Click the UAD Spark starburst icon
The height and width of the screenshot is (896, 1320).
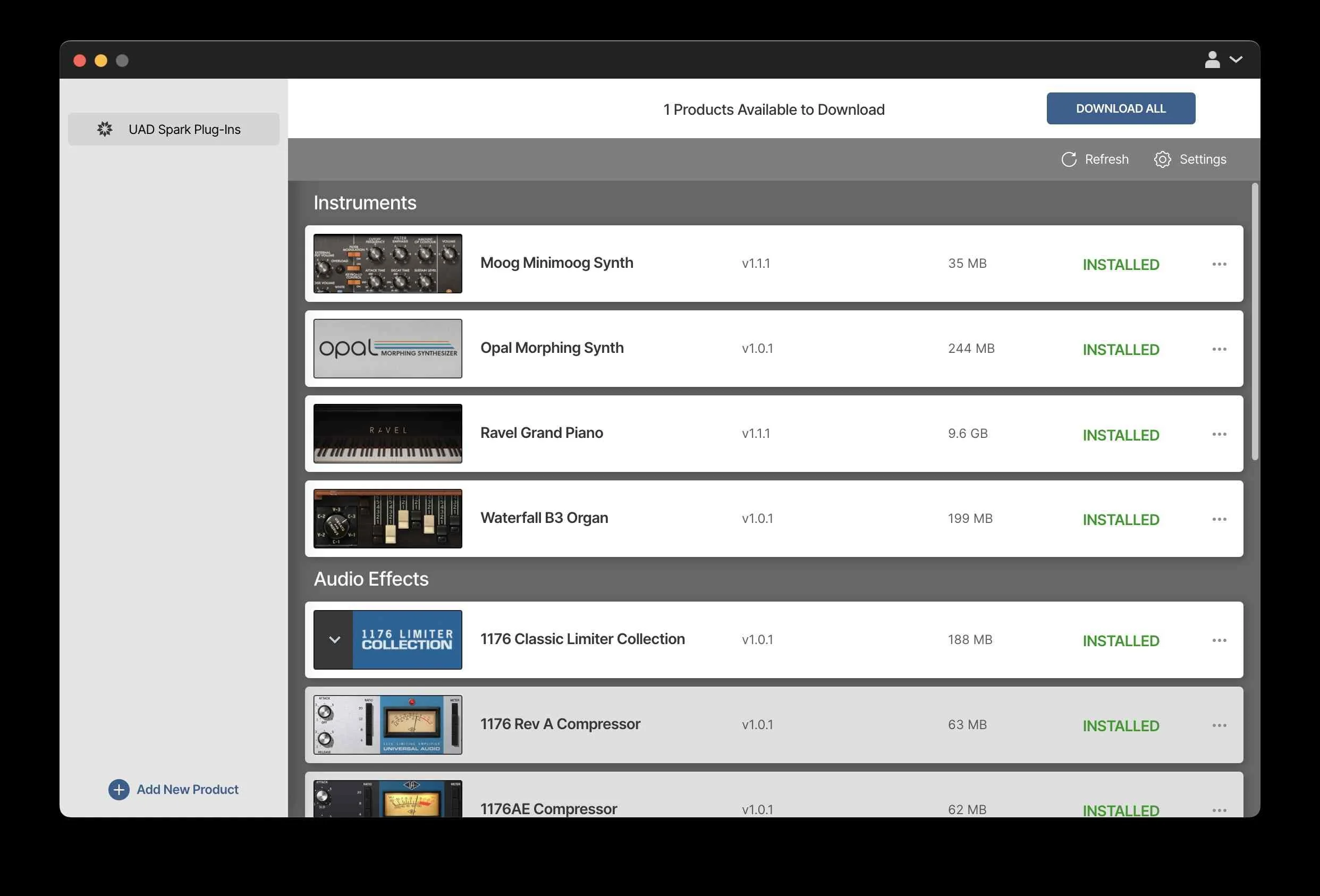point(105,129)
